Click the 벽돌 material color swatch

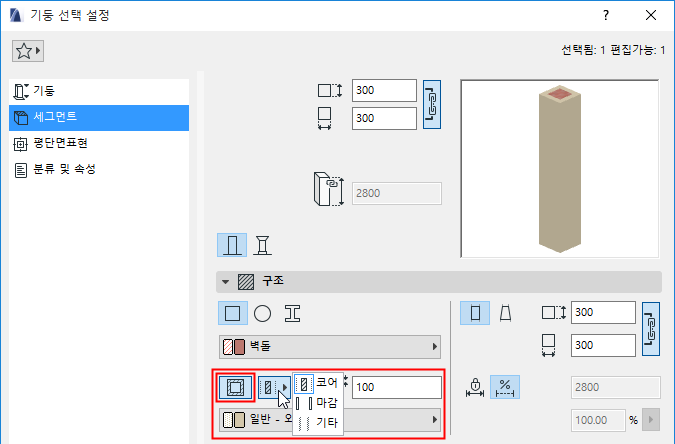[x=234, y=347]
